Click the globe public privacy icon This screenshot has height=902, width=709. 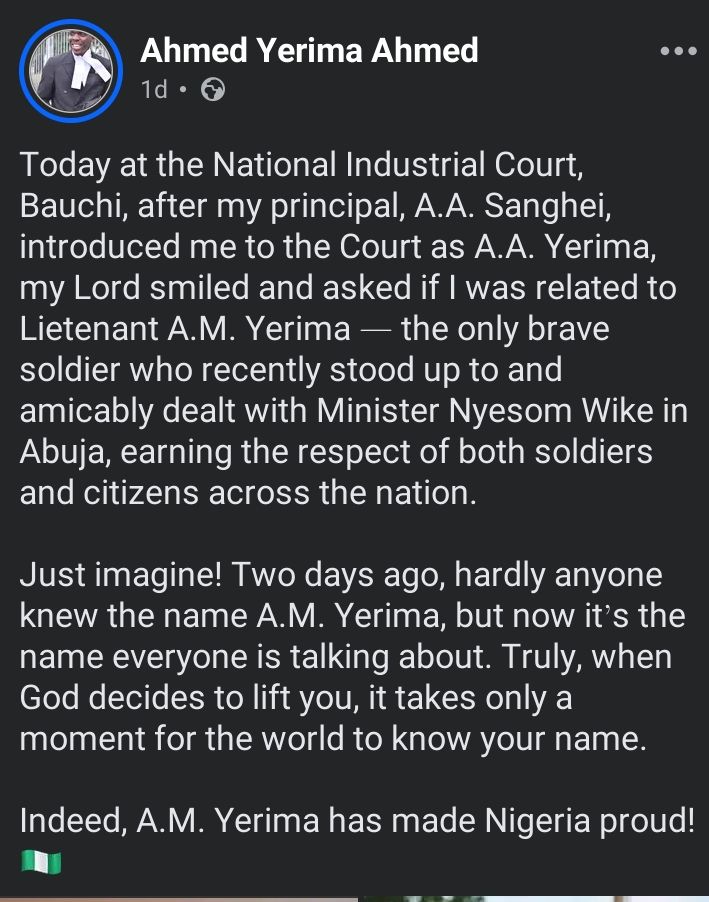[213, 90]
